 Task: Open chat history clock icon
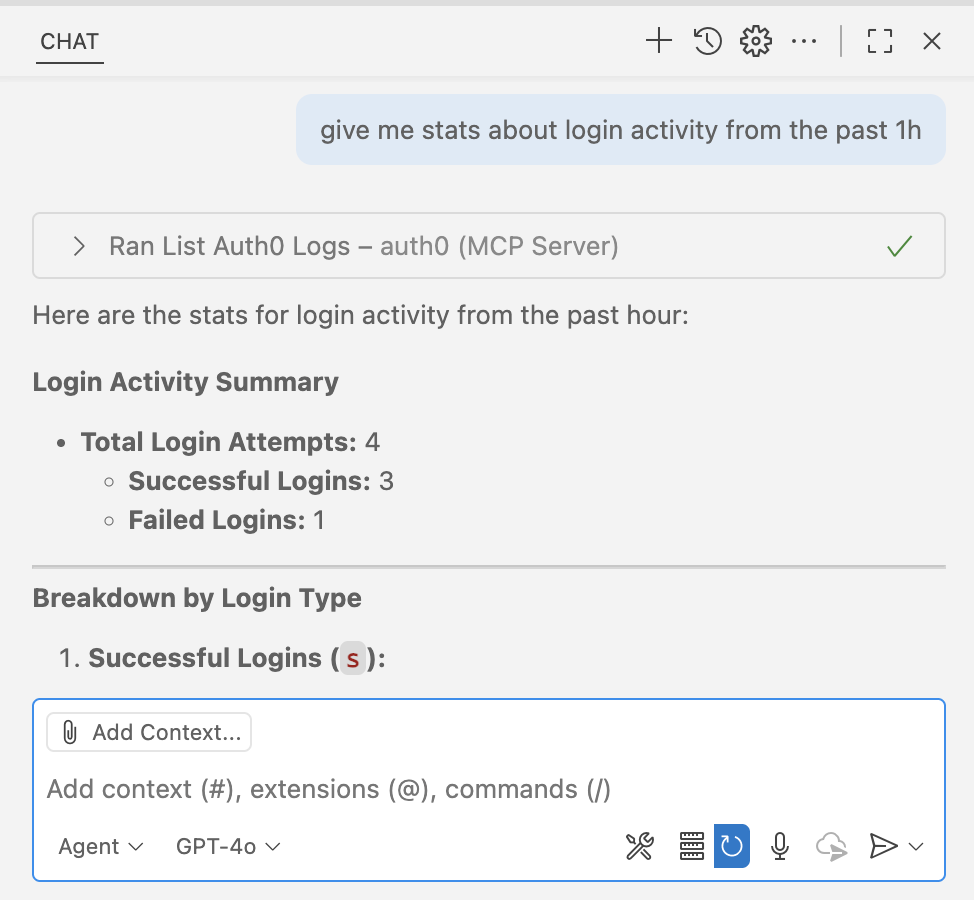coord(708,42)
